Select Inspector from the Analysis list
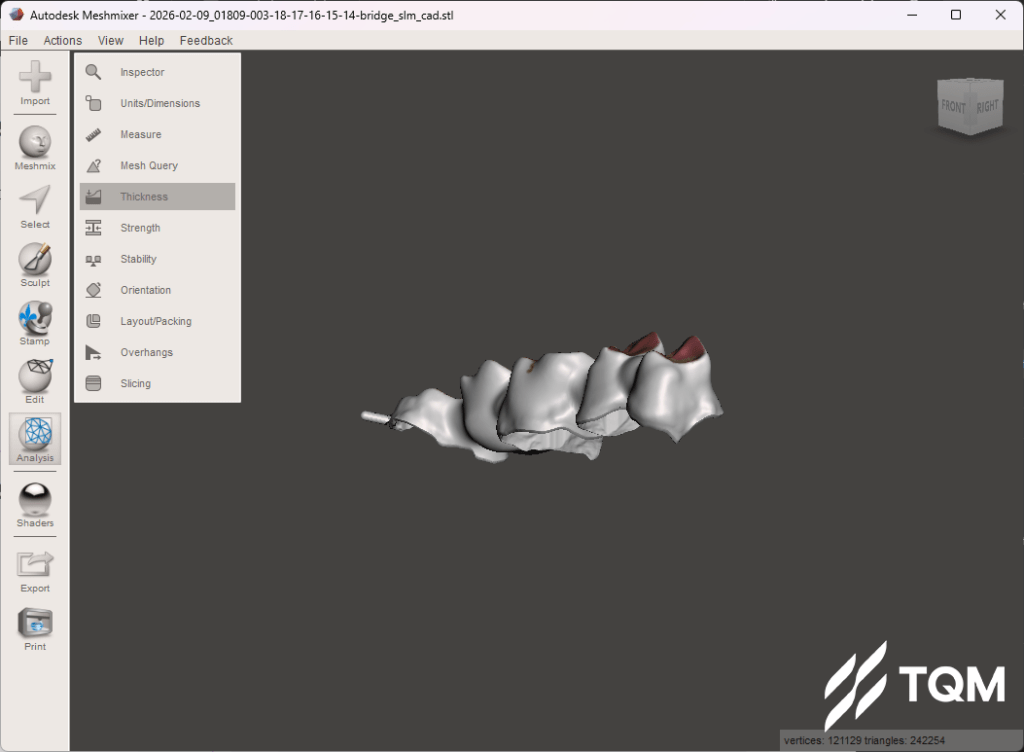This screenshot has height=752, width=1024. tap(142, 72)
